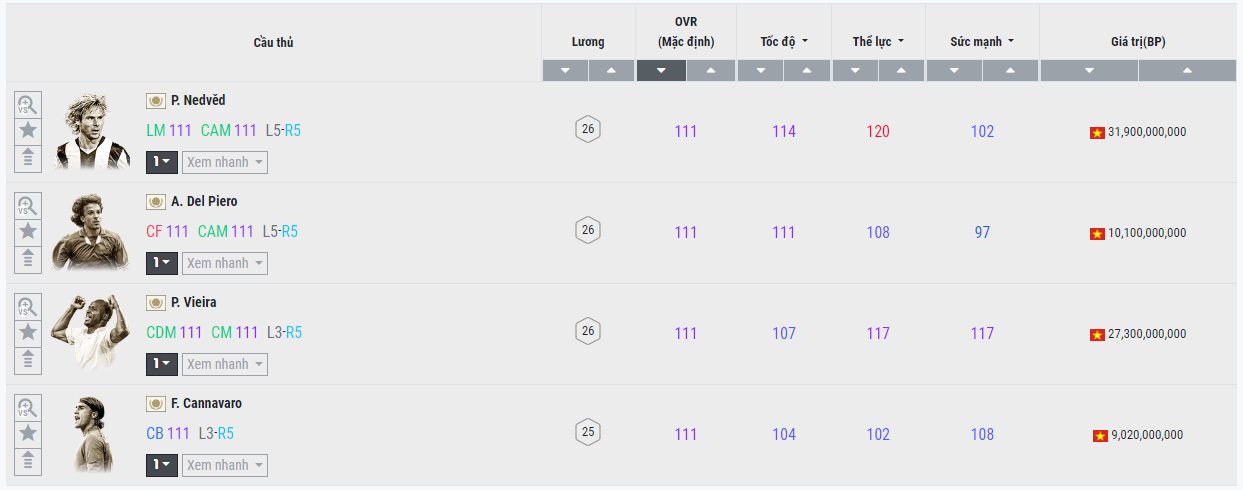The height and width of the screenshot is (490, 1243).
Task: Open Sức mạnh column header dropdown
Action: 982,42
